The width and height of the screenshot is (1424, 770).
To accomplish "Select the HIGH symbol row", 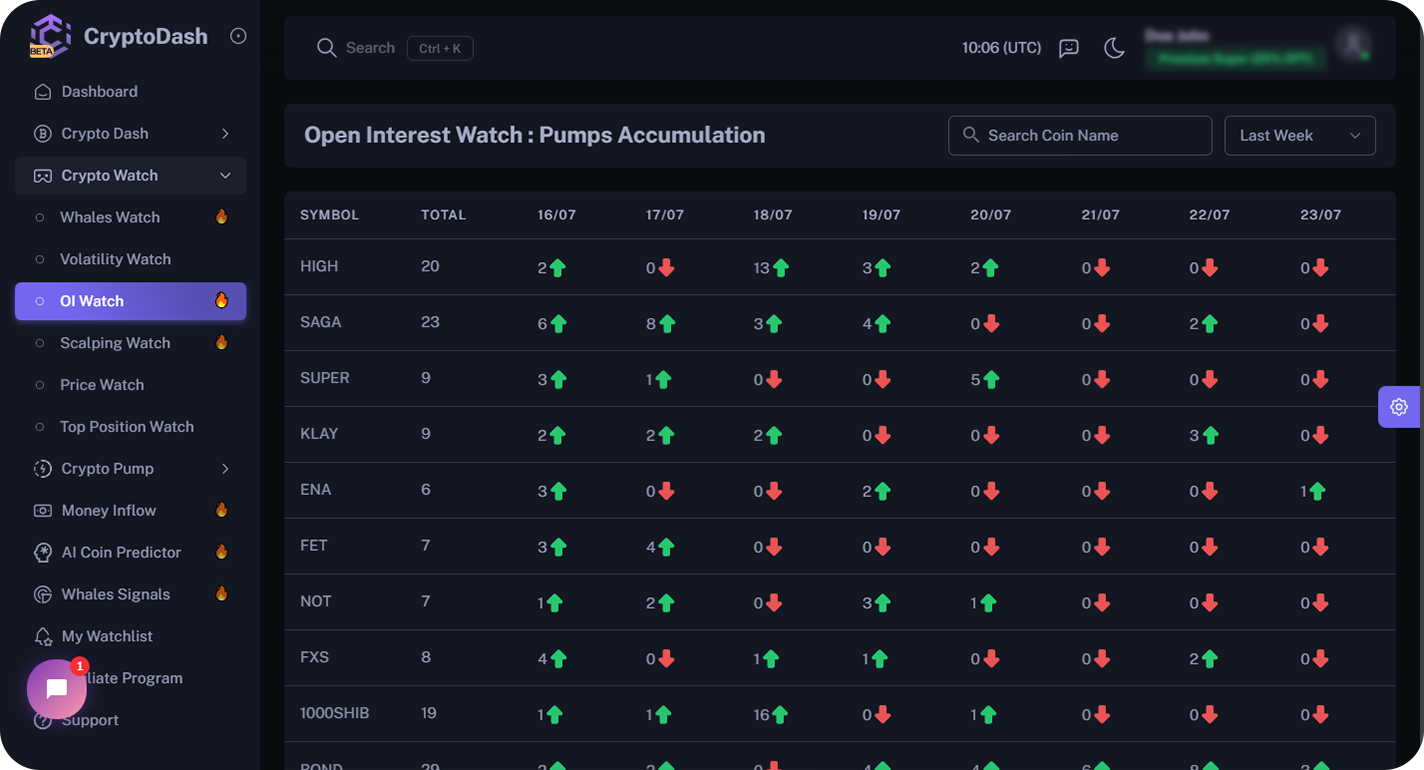I will [x=840, y=267].
